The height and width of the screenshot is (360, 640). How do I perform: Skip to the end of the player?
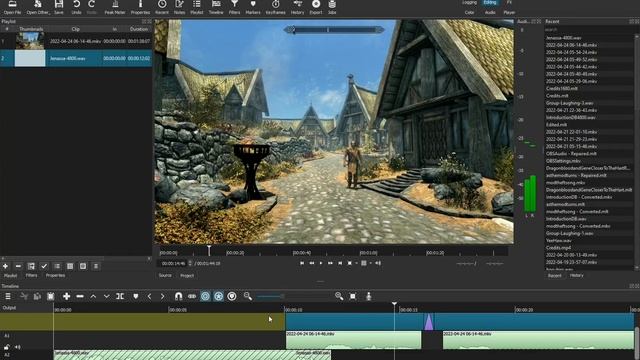340,263
